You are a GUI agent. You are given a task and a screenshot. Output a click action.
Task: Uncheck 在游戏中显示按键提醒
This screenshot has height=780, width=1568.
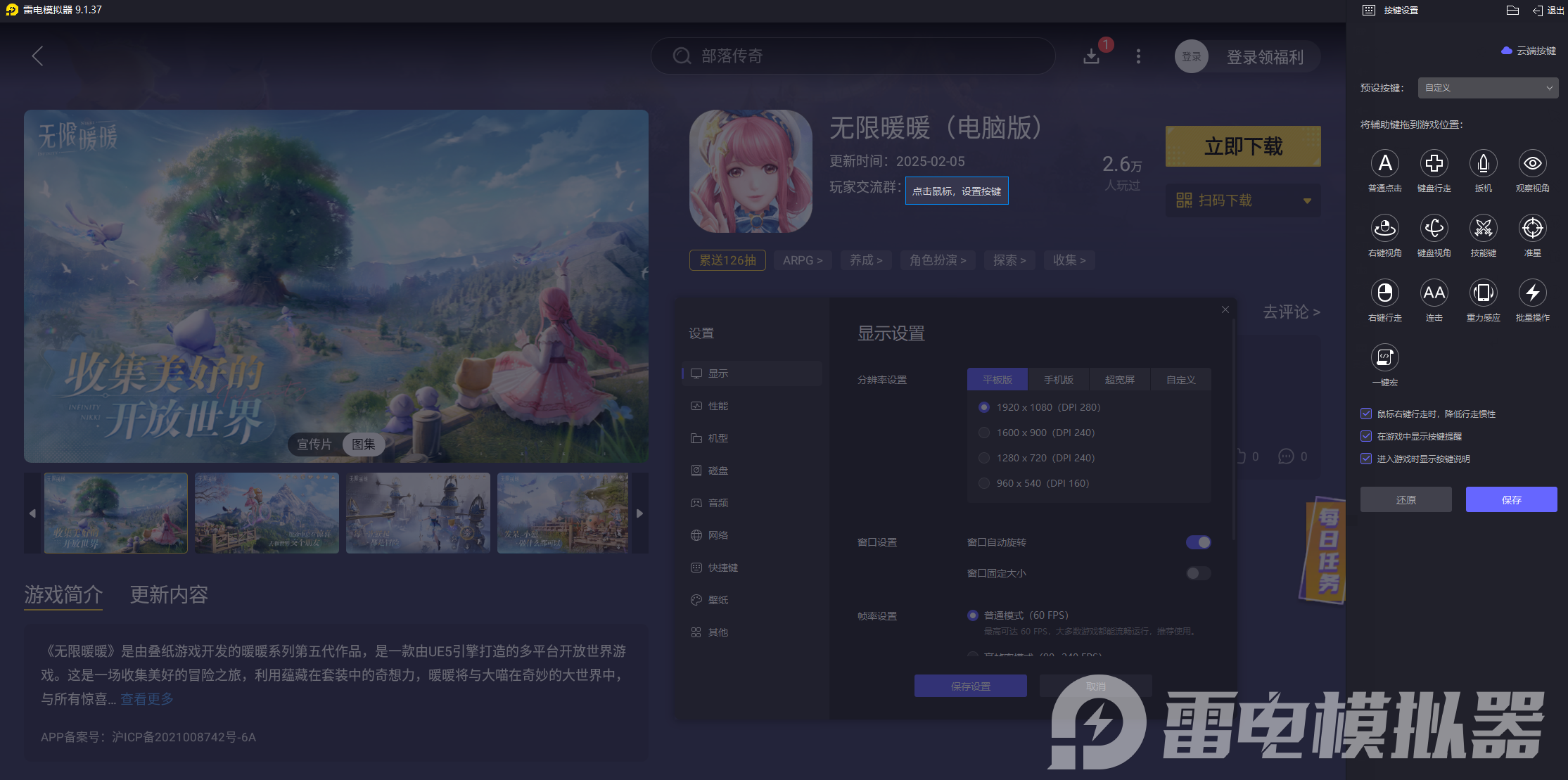(x=1365, y=436)
